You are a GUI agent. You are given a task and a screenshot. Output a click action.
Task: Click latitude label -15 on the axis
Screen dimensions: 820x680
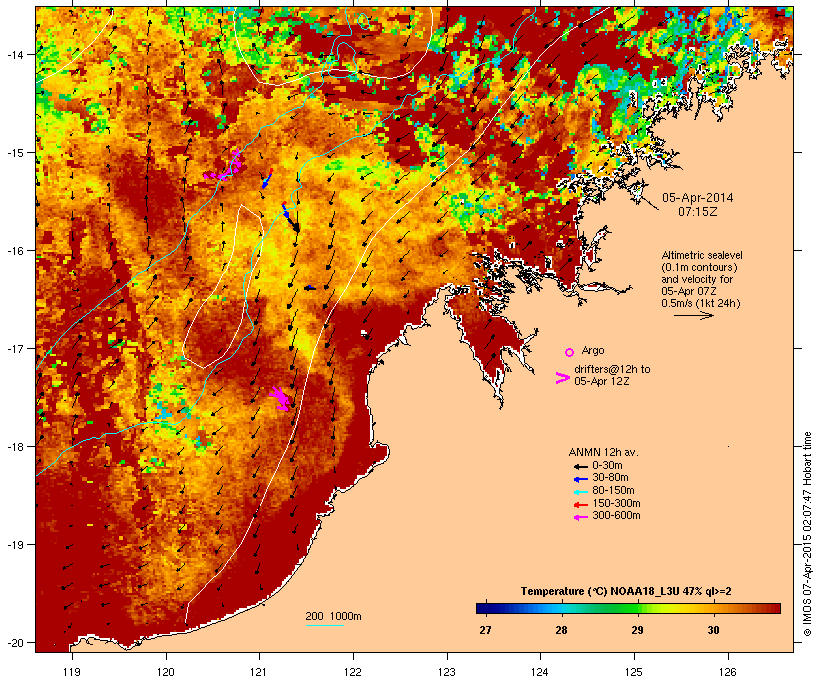[14, 153]
